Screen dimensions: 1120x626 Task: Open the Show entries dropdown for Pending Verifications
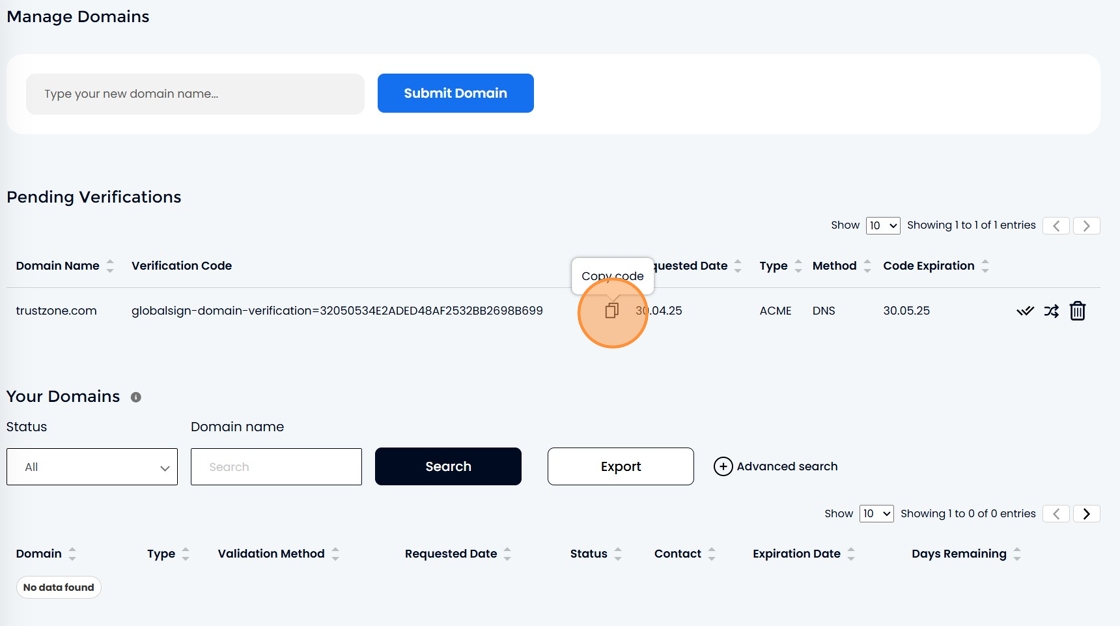pyautogui.click(x=883, y=226)
